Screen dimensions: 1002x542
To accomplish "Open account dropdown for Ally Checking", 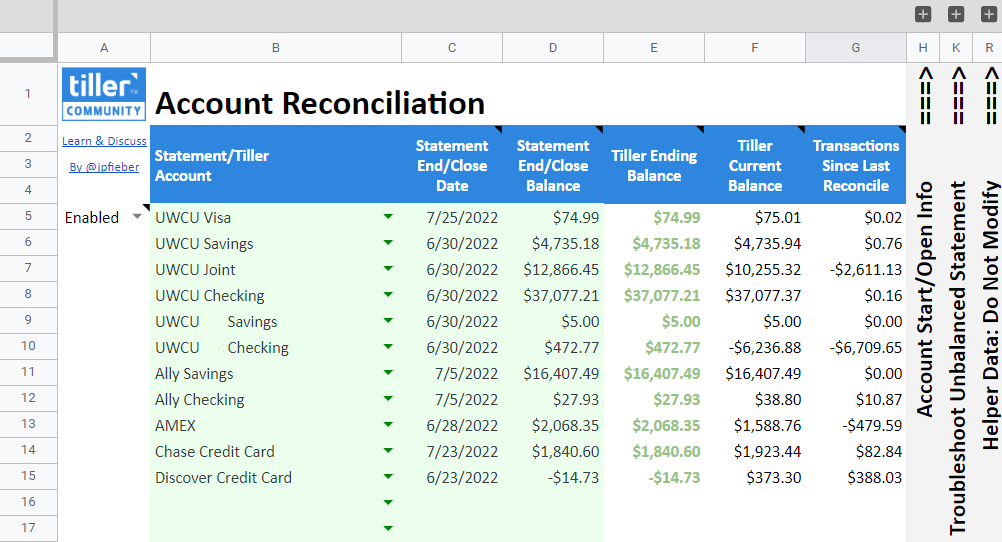I will 388,399.
